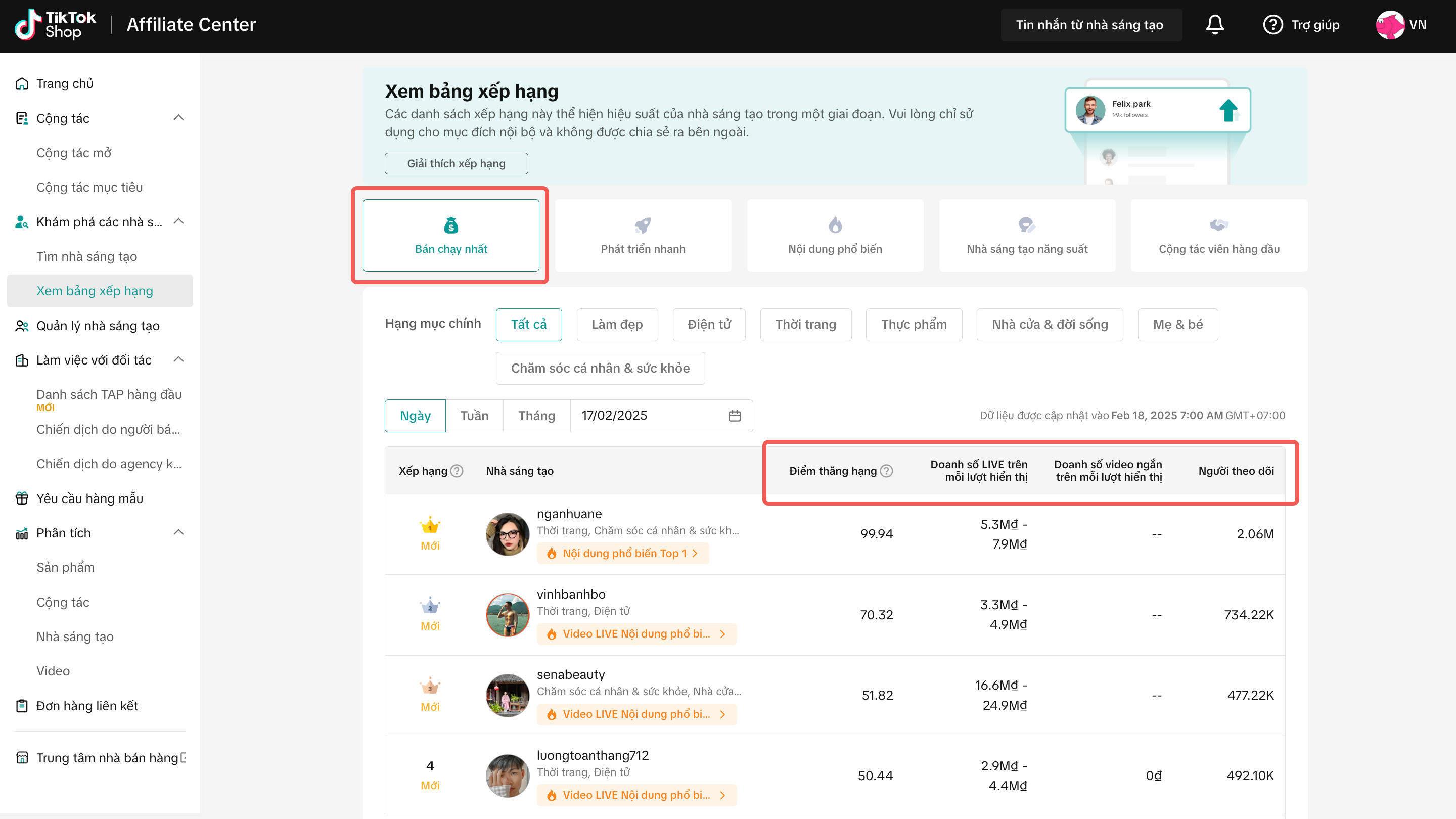Open Nội dung phổ biến Top 1 badge link

click(x=623, y=554)
